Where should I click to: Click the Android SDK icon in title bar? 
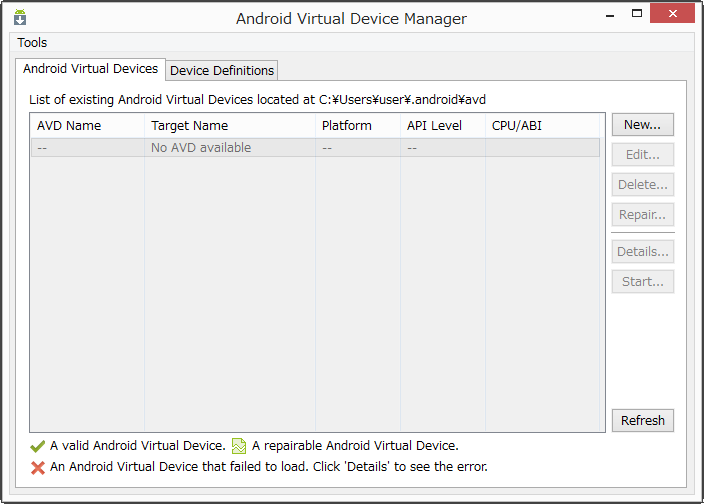(x=20, y=17)
